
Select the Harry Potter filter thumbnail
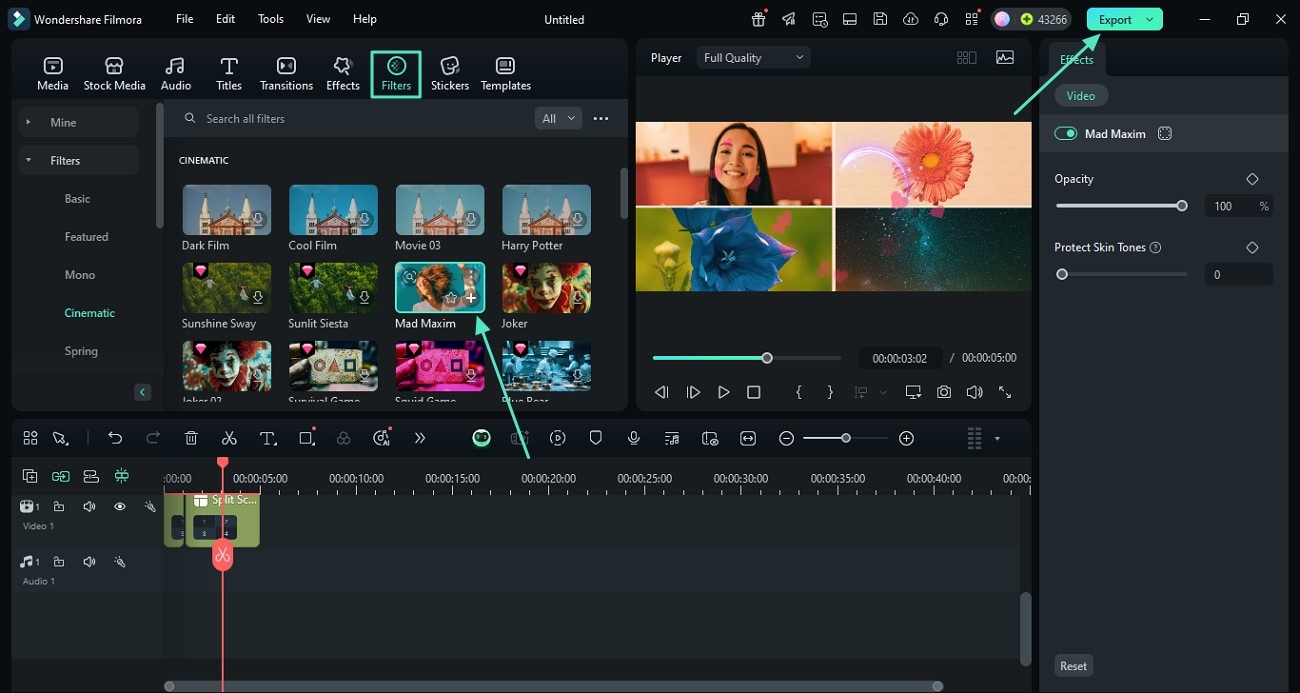pos(546,209)
